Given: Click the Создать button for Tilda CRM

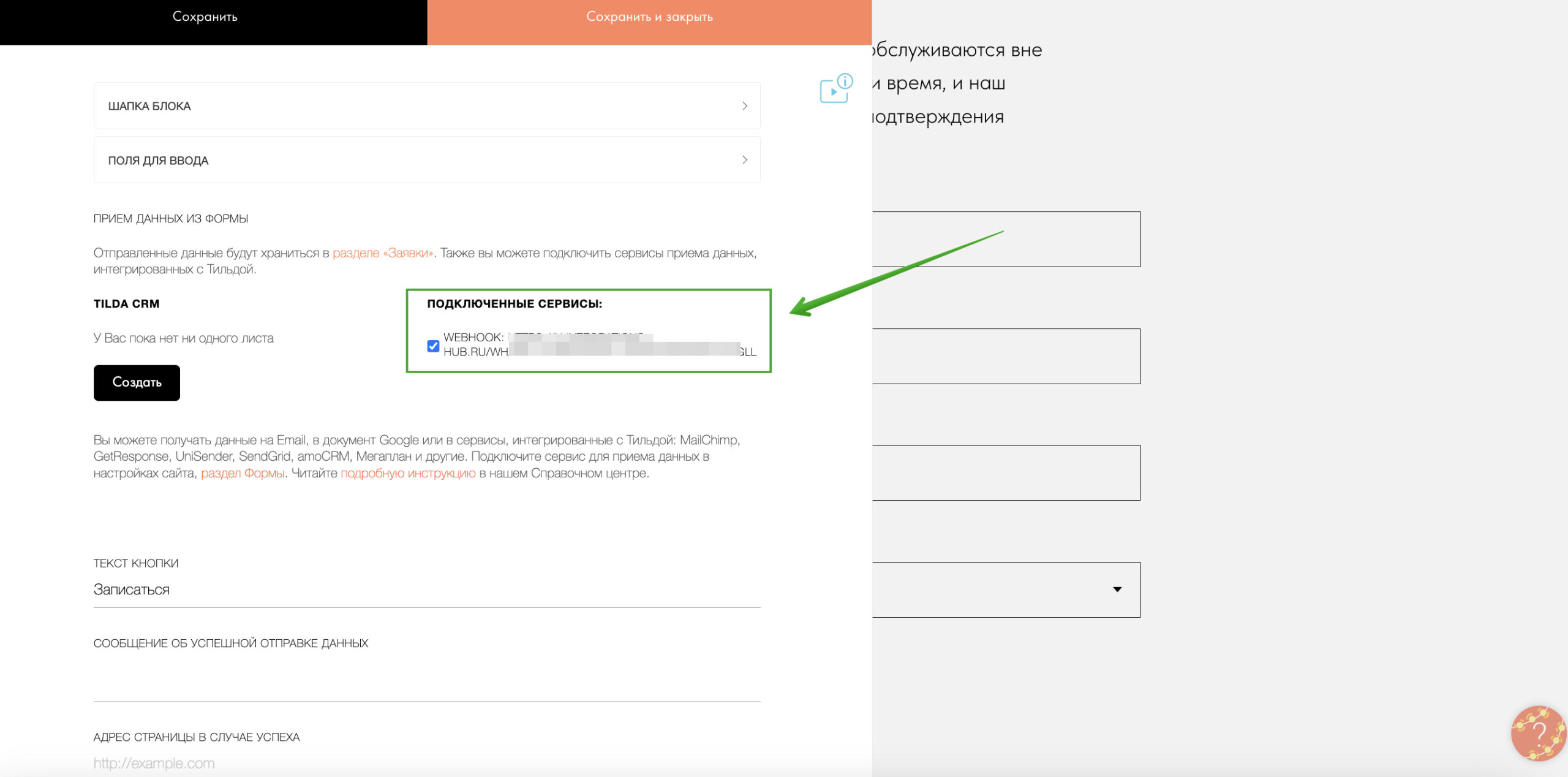Looking at the screenshot, I should tap(137, 382).
